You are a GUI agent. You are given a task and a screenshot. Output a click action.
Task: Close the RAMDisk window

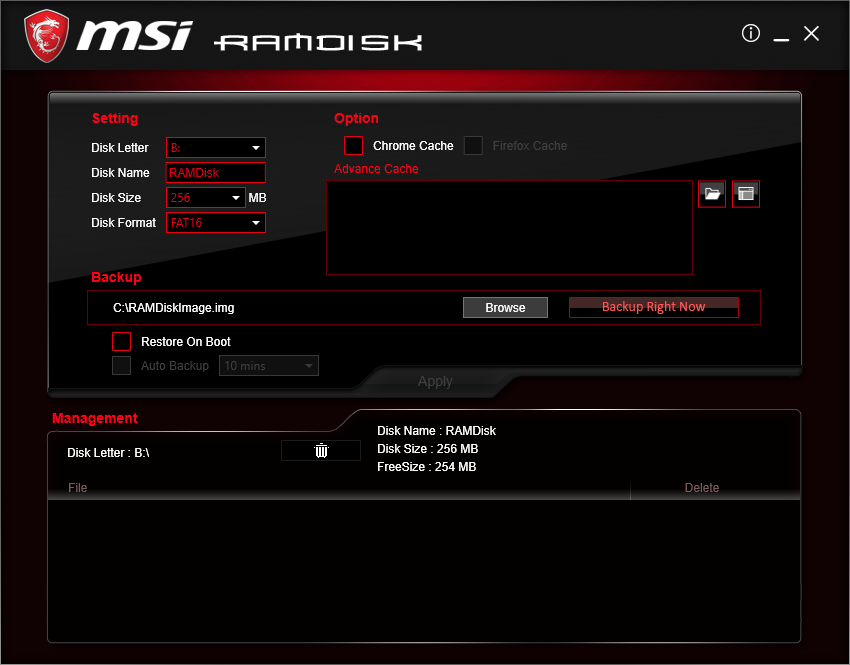click(811, 34)
